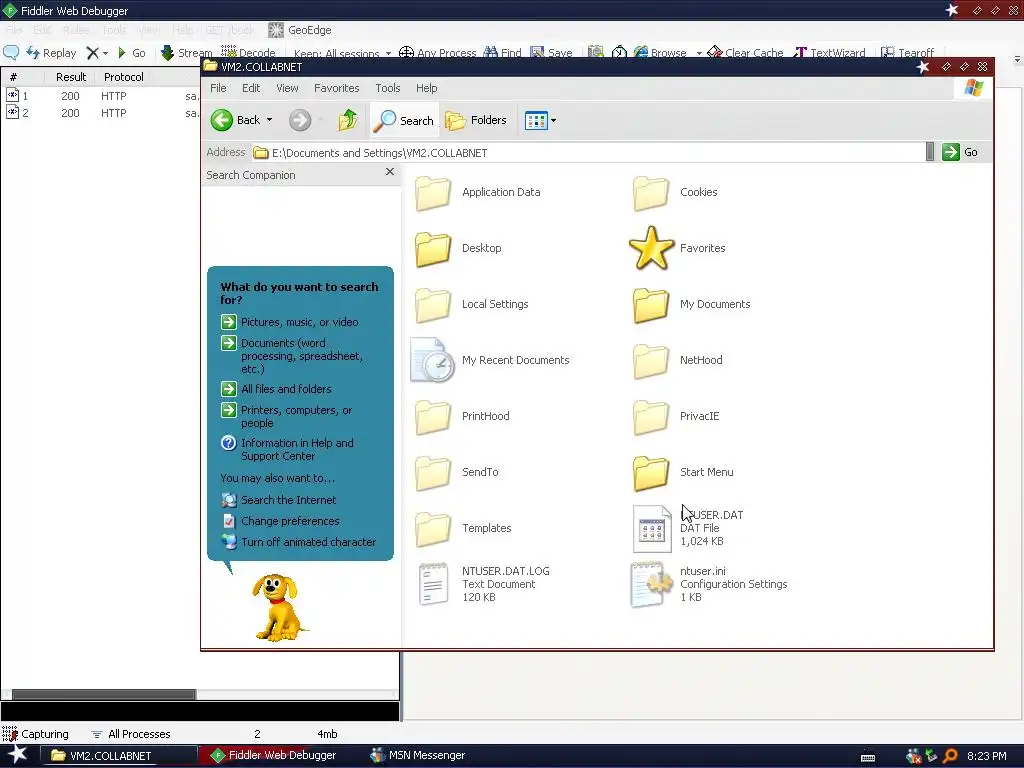Click the system clock 8:23 PM
This screenshot has width=1024, height=768.
click(x=986, y=756)
